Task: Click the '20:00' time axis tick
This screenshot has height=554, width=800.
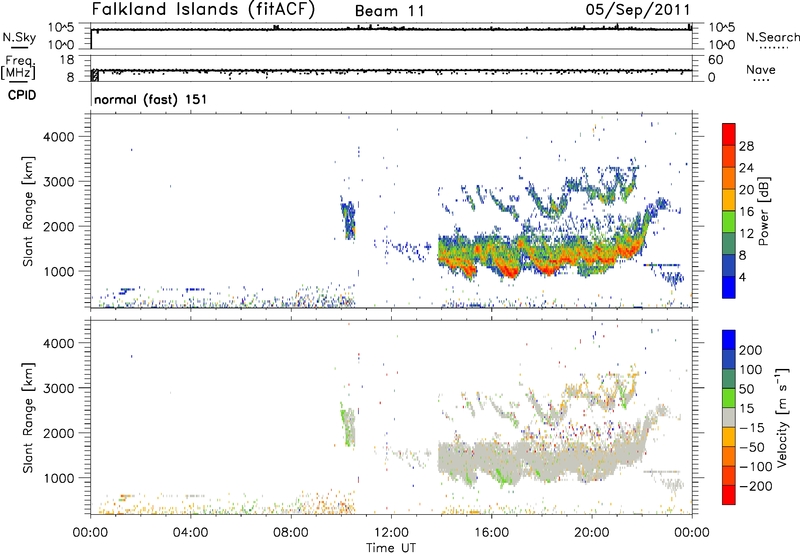Action: click(592, 533)
